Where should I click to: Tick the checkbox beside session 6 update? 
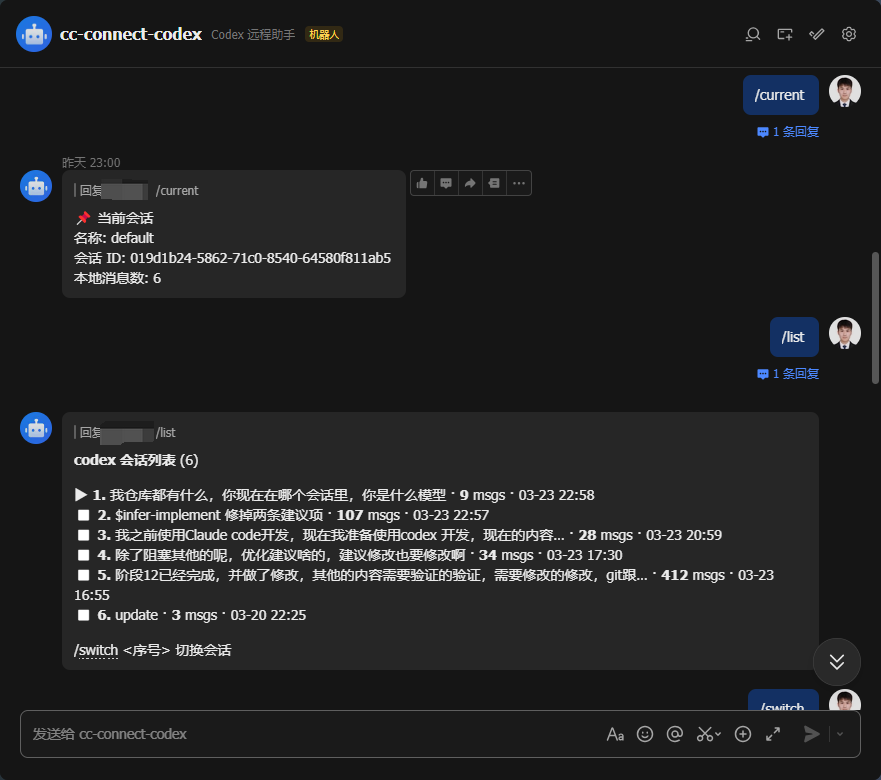[x=84, y=615]
